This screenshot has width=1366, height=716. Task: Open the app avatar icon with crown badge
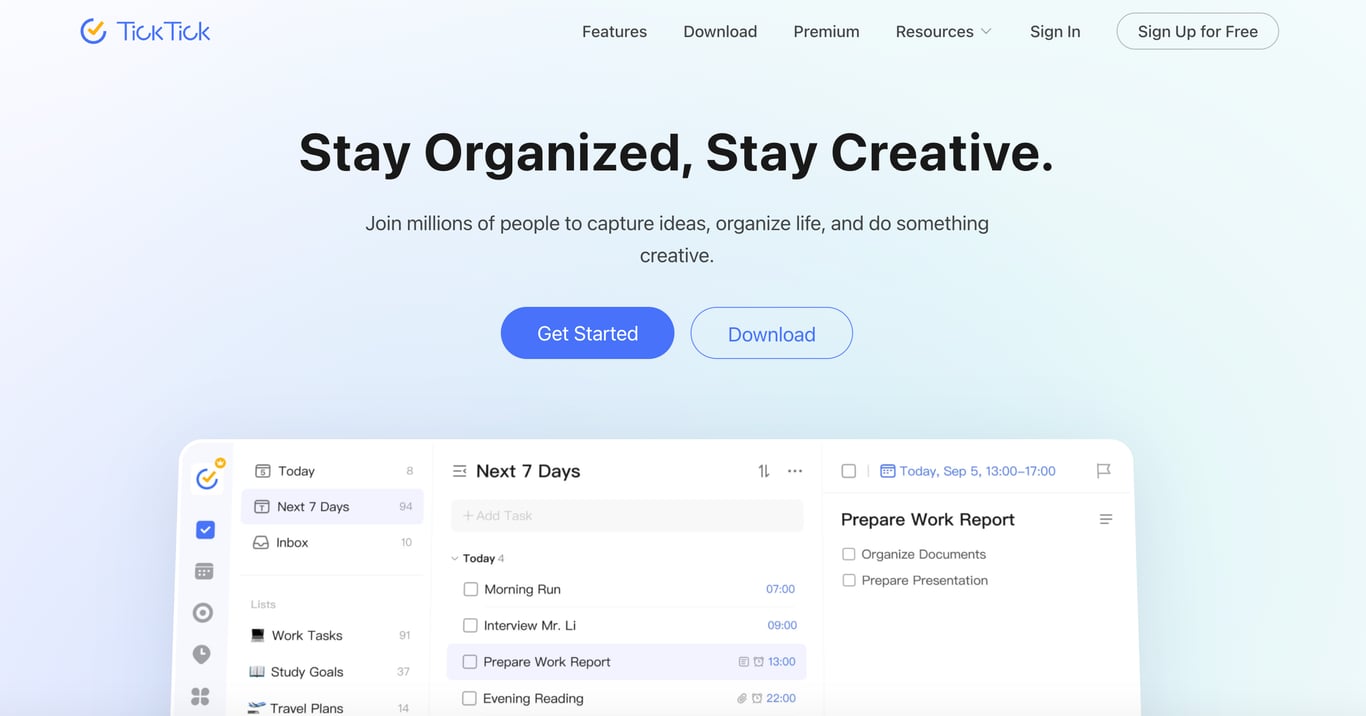(x=208, y=477)
